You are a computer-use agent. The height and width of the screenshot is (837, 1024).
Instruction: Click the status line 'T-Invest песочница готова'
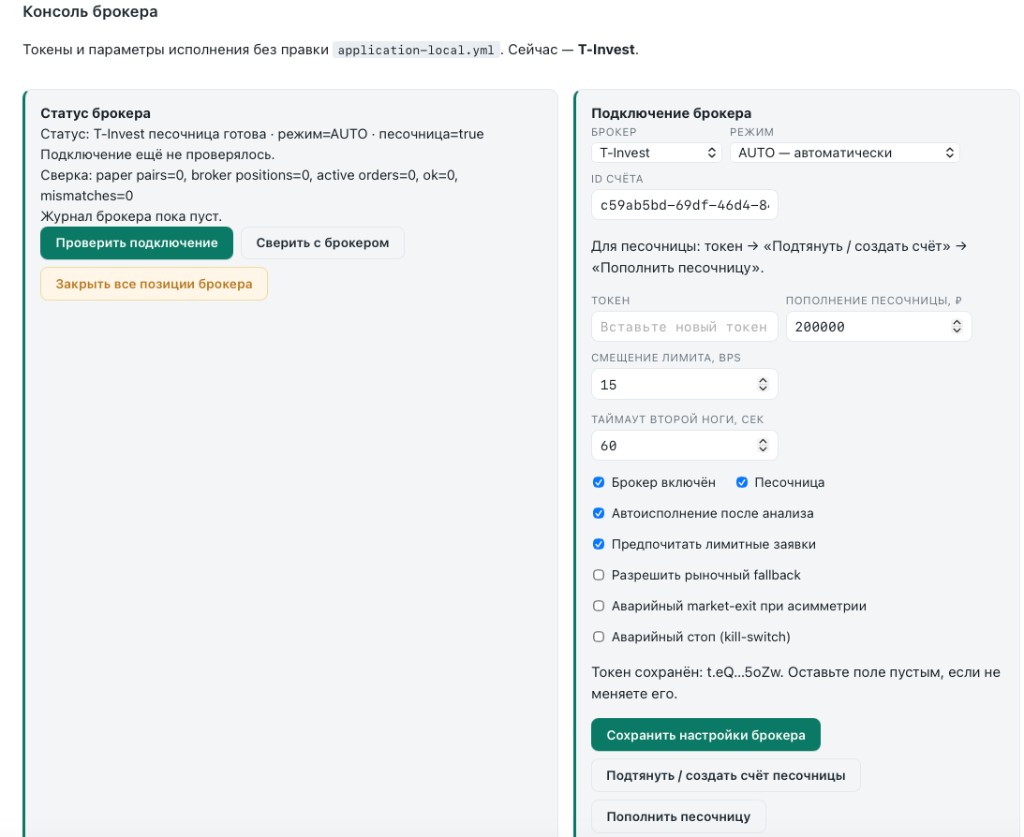(262, 134)
